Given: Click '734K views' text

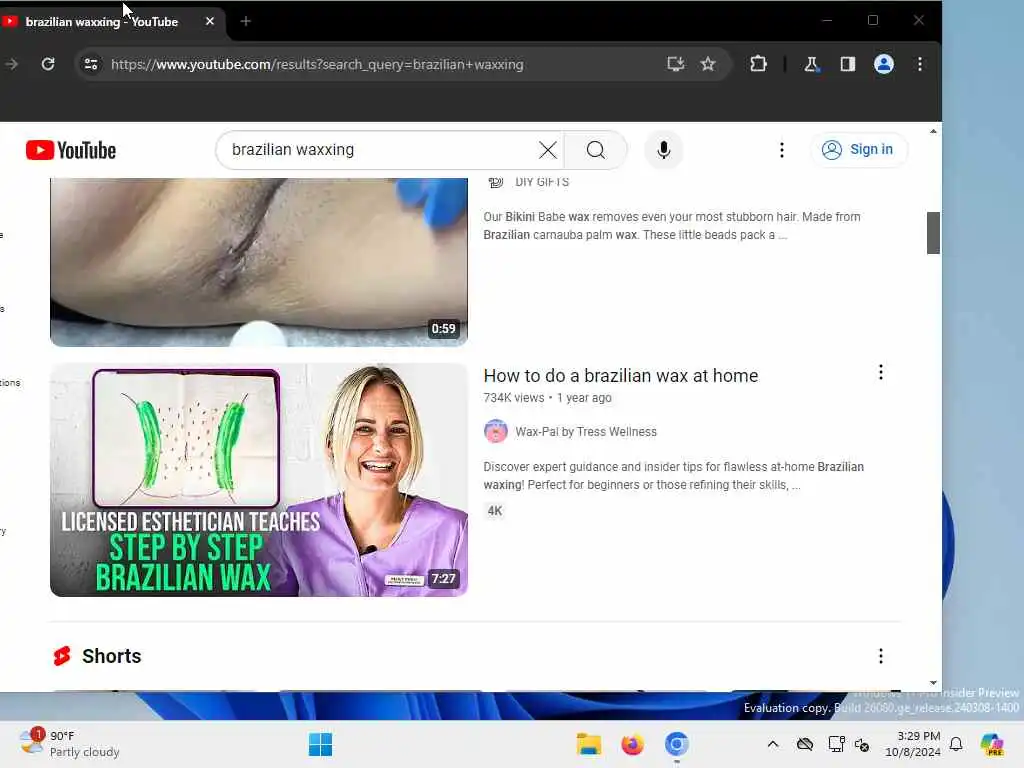Looking at the screenshot, I should click(x=513, y=398).
